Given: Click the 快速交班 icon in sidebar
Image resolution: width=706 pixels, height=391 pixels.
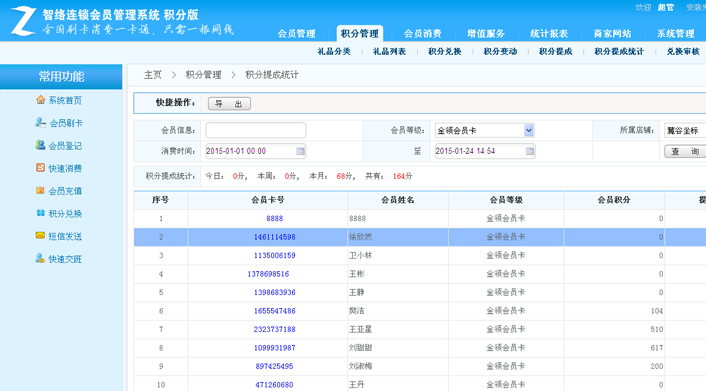Looking at the screenshot, I should pyautogui.click(x=40, y=258).
